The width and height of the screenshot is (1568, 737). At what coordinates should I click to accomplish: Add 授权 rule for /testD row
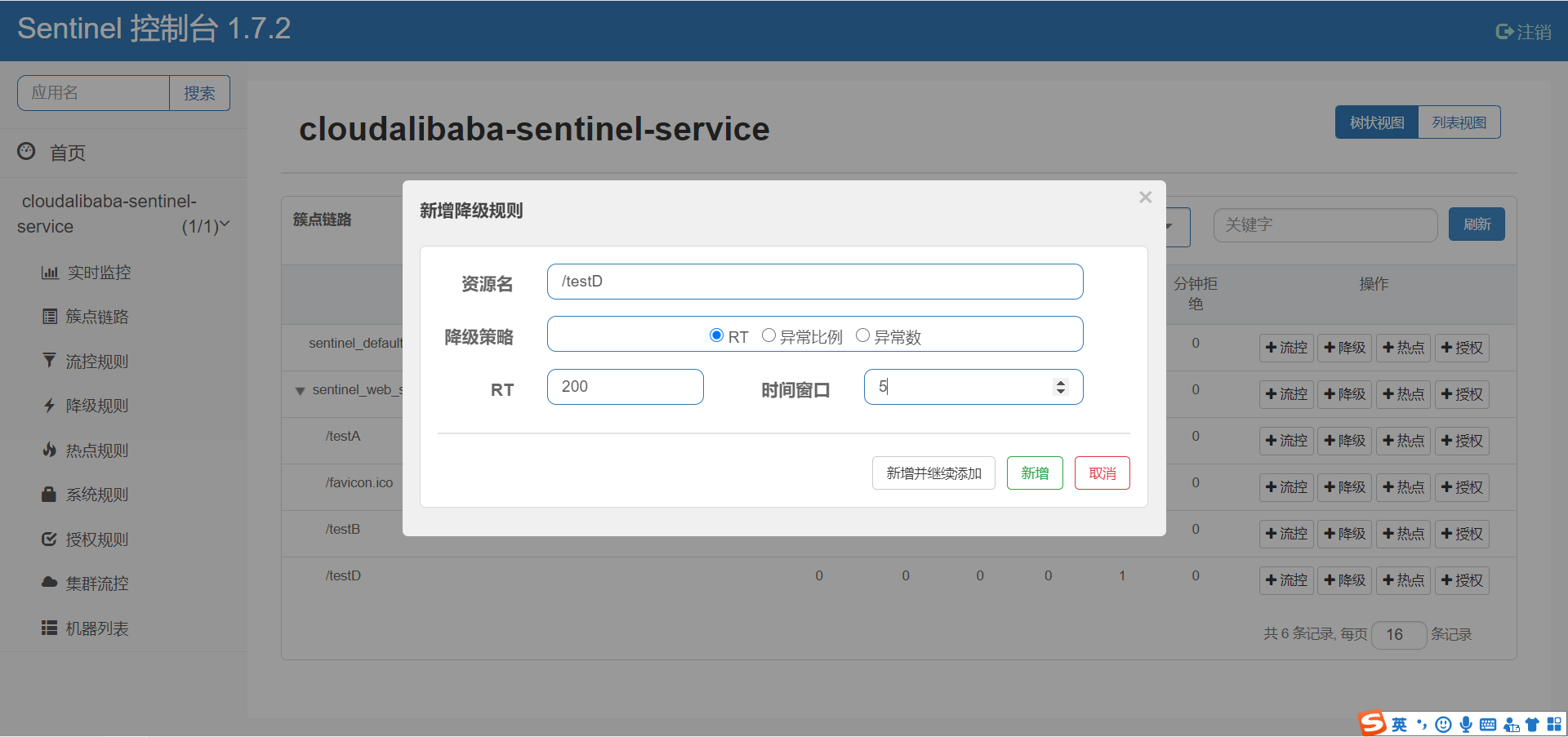[1462, 580]
